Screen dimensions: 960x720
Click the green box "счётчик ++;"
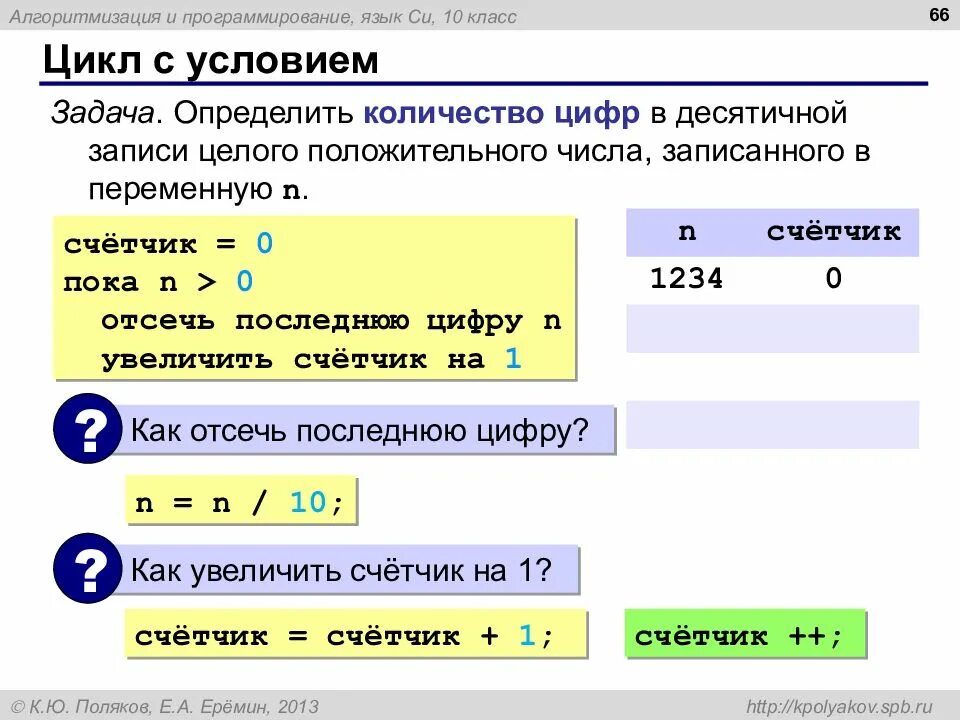[745, 634]
